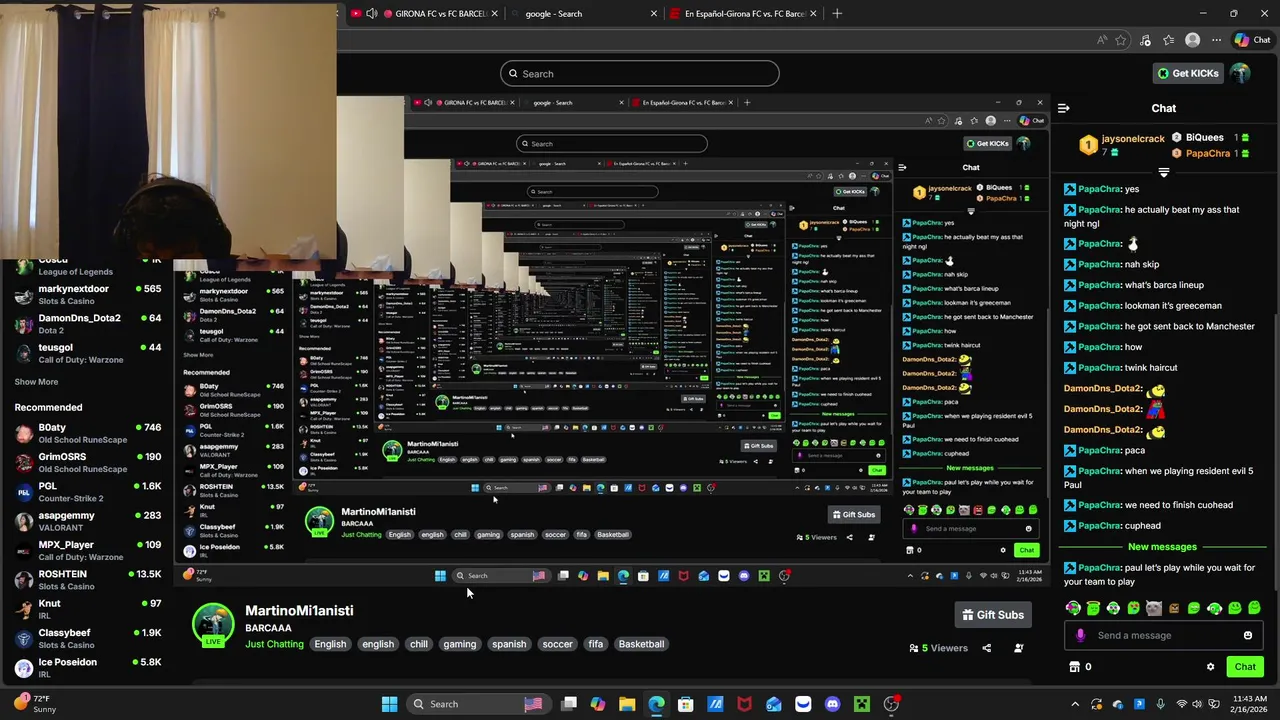This screenshot has width=1280, height=720.
Task: Show hidden system tray icons
Action: point(1075,704)
